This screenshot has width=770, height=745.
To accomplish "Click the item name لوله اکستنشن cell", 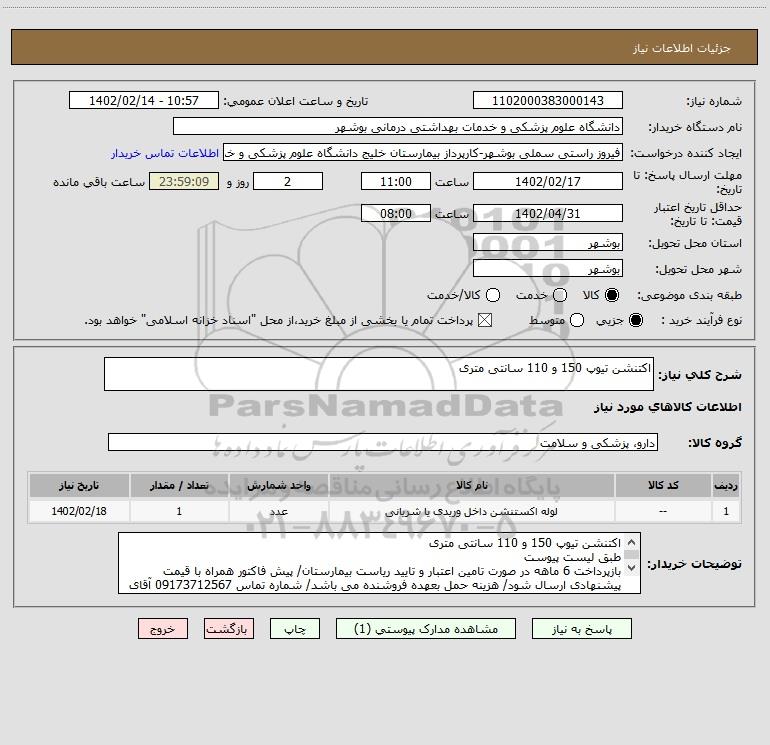I will (x=471, y=512).
